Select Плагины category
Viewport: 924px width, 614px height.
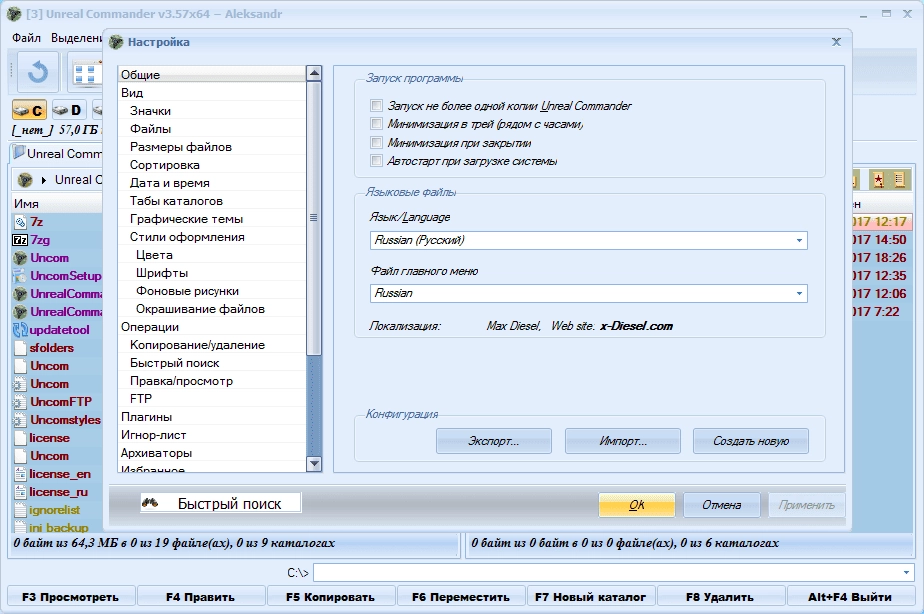tap(212, 417)
